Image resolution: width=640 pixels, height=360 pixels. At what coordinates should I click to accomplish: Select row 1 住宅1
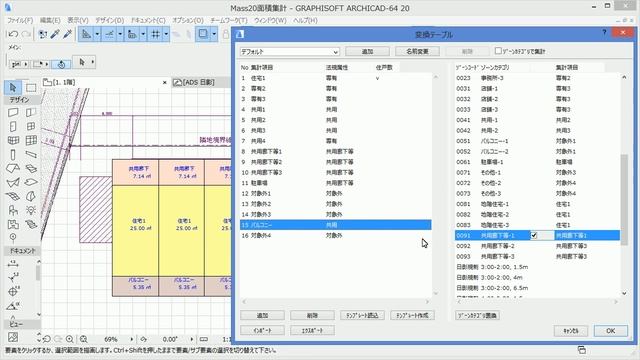pyautogui.click(x=336, y=78)
